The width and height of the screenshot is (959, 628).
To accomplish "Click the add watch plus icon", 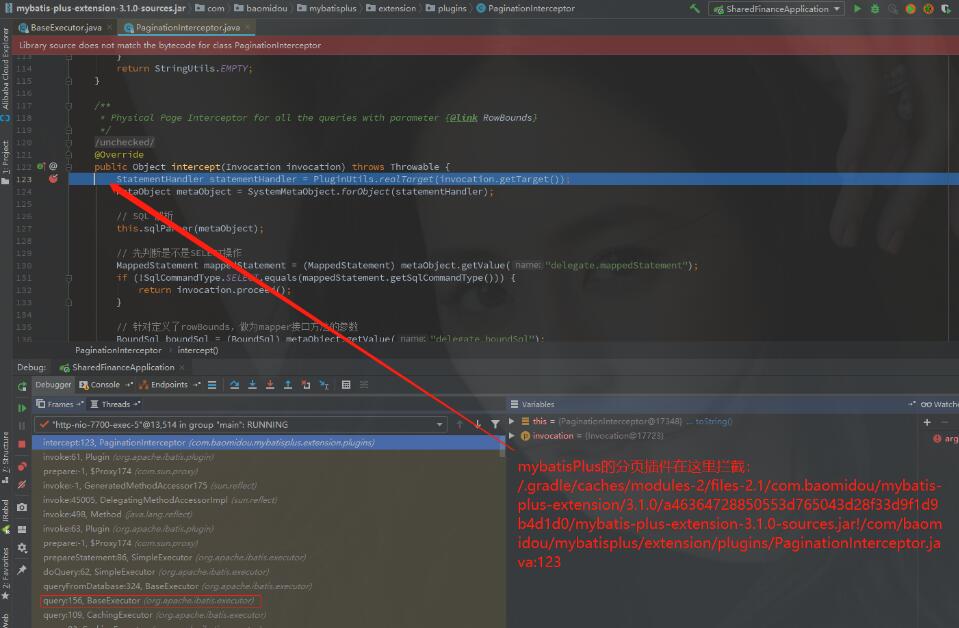I will 927,422.
